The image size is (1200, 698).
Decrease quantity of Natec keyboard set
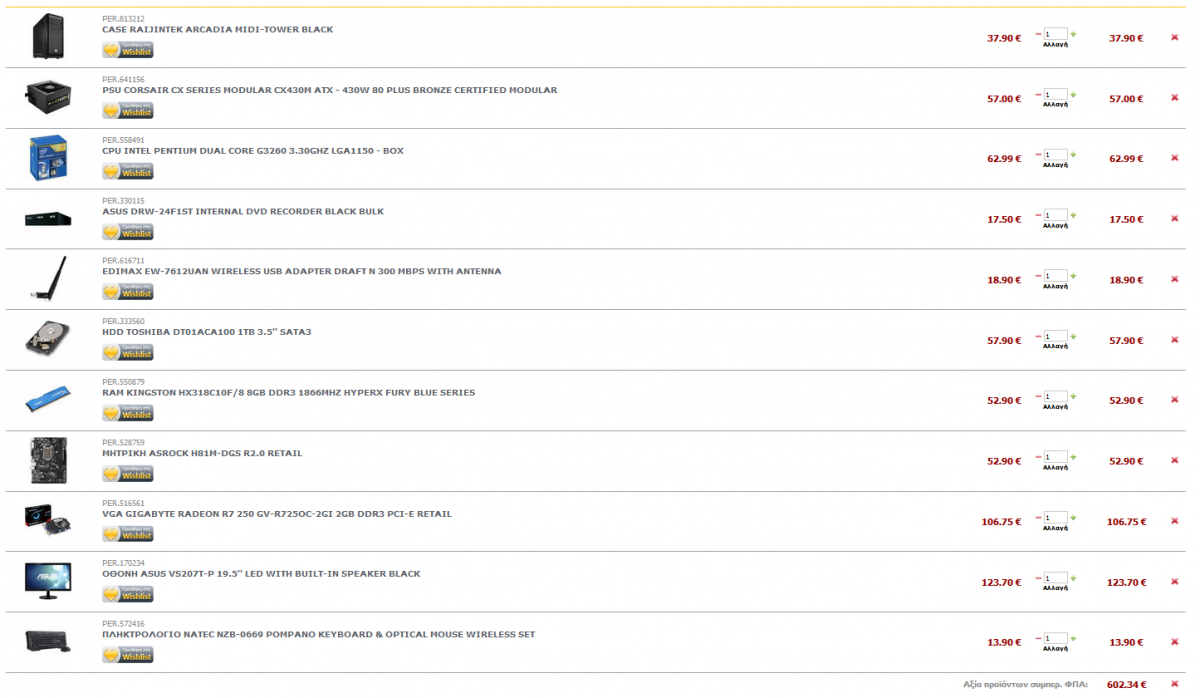1038,638
